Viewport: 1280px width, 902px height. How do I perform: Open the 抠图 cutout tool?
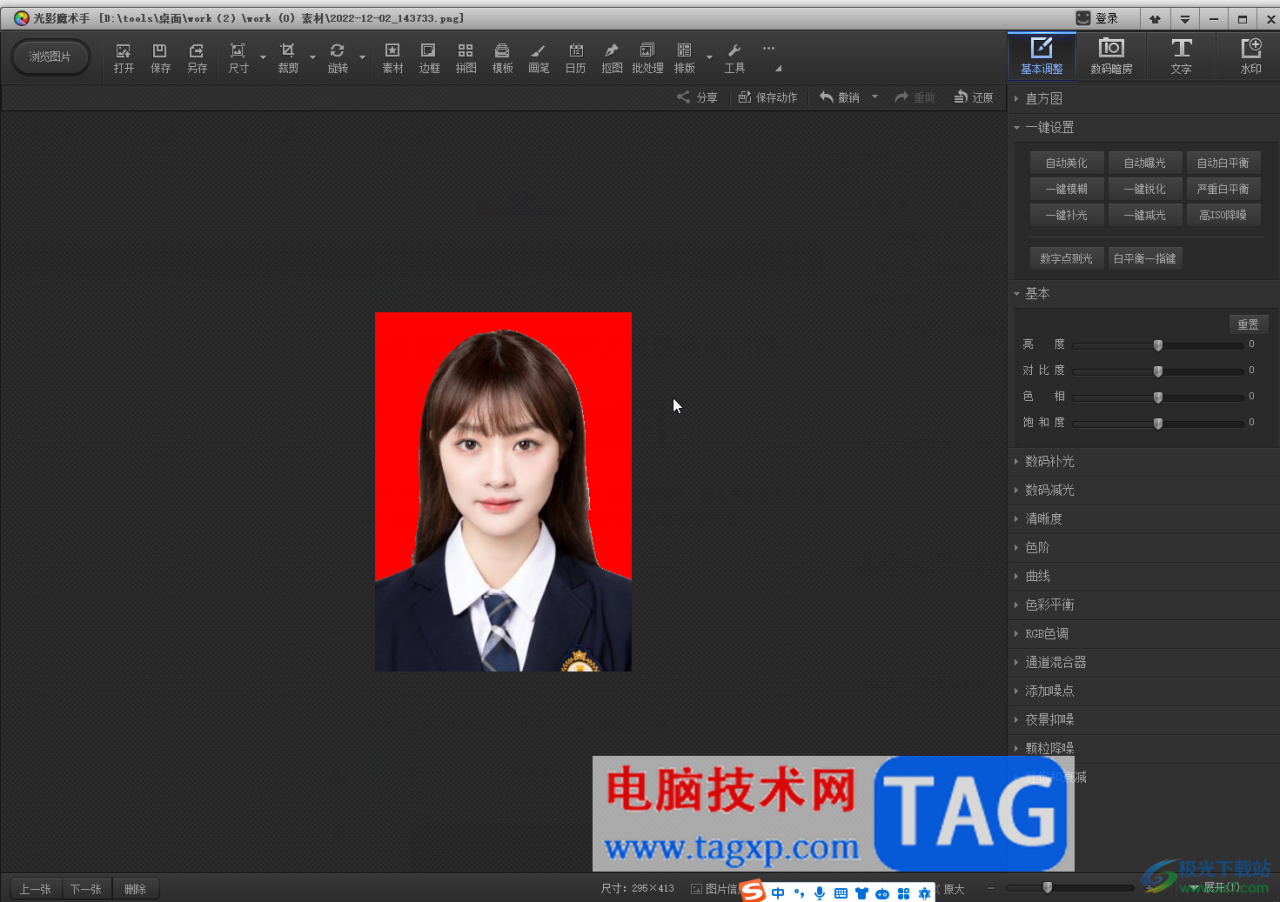pyautogui.click(x=612, y=58)
